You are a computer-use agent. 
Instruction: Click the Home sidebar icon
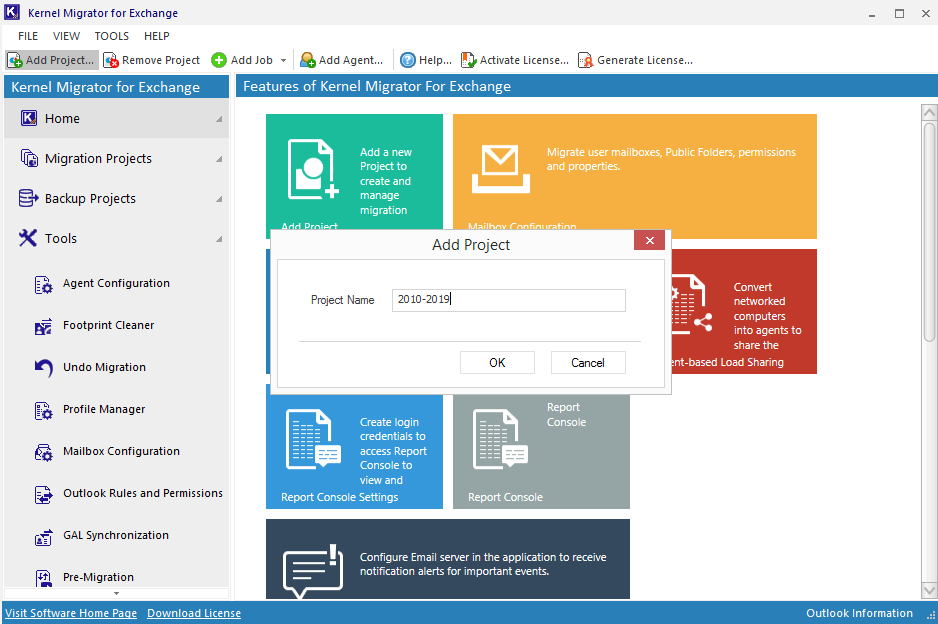[29, 118]
